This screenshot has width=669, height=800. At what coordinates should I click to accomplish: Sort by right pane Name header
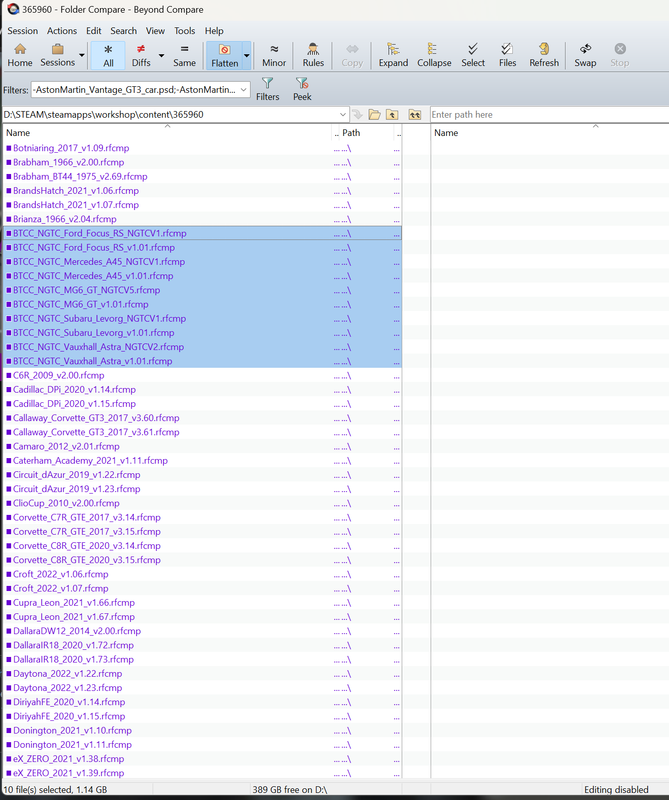coord(550,133)
